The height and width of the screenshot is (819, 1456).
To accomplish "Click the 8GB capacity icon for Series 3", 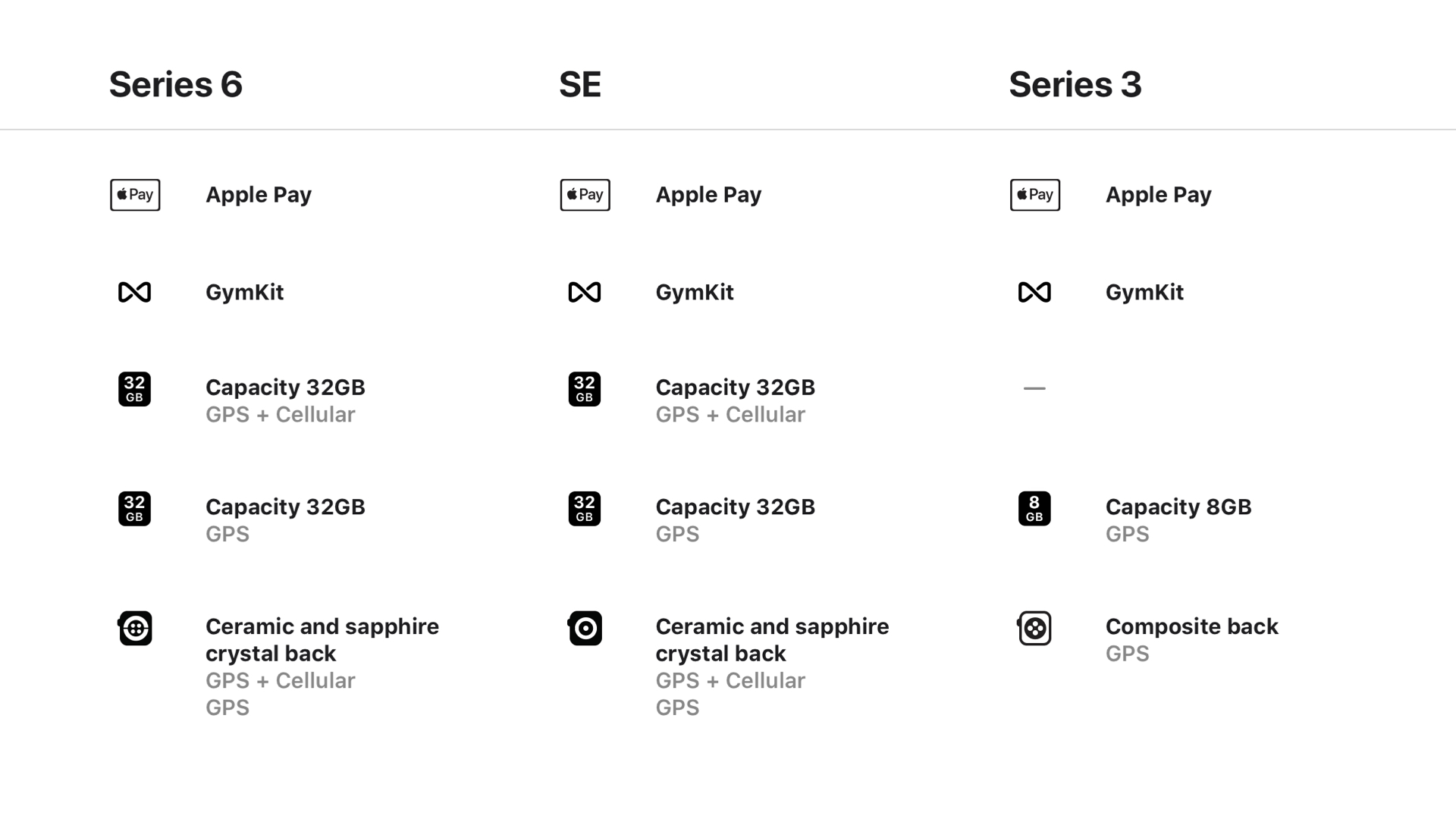I will point(1034,508).
